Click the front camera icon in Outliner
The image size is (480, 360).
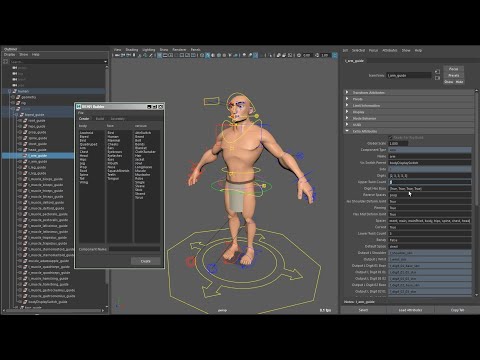[15, 79]
